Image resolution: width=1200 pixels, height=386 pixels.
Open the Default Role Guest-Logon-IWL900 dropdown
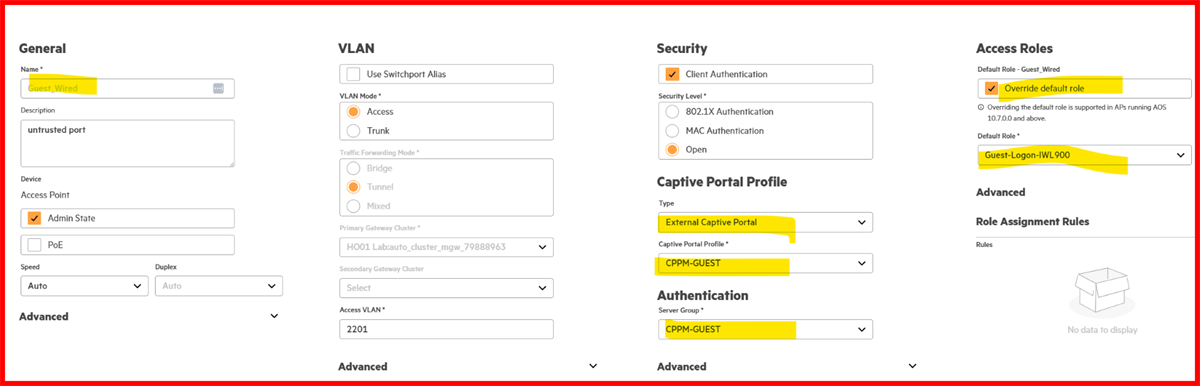tap(1084, 155)
